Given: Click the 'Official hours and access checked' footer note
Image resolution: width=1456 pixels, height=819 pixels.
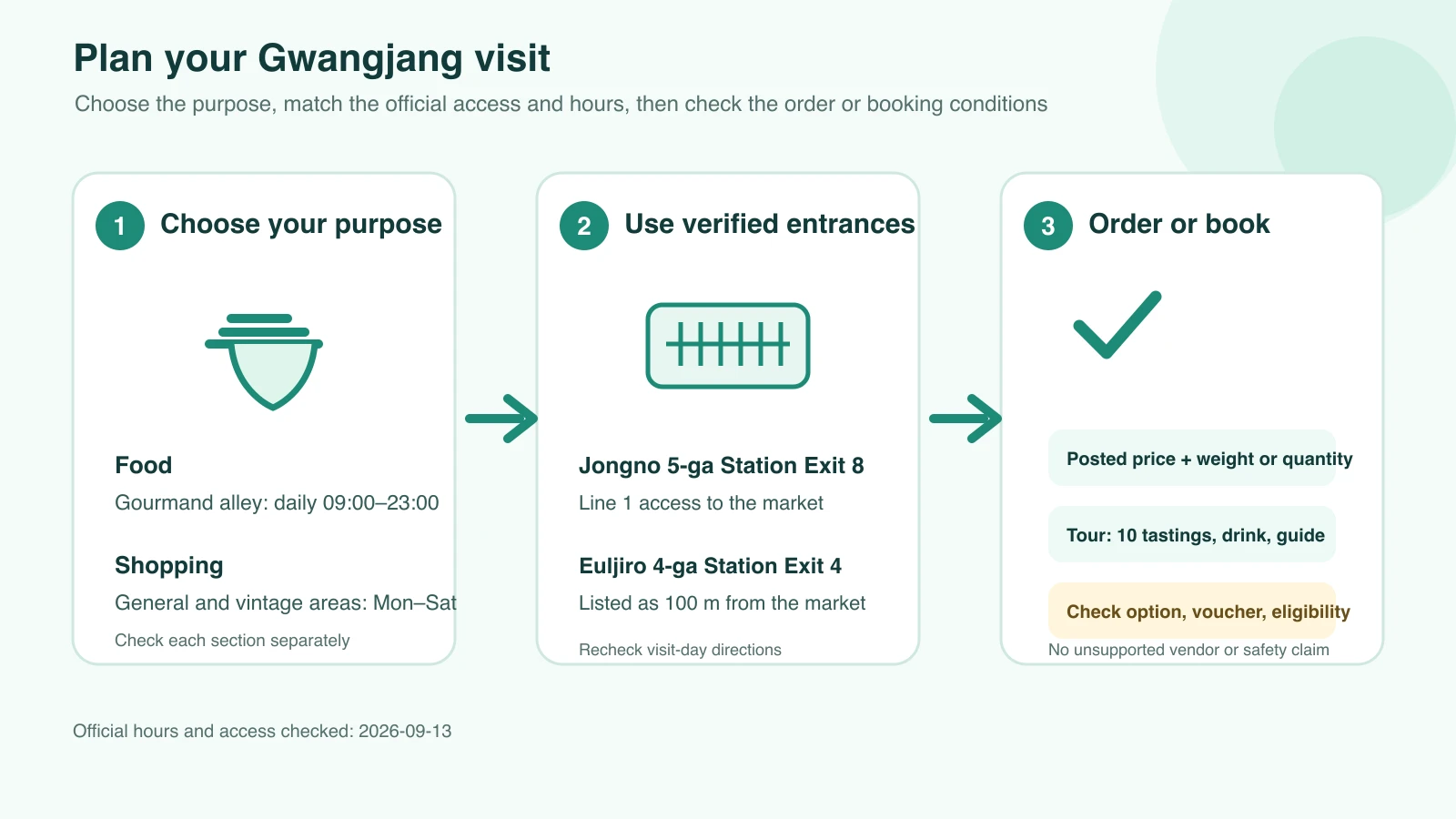Looking at the screenshot, I should (x=262, y=731).
